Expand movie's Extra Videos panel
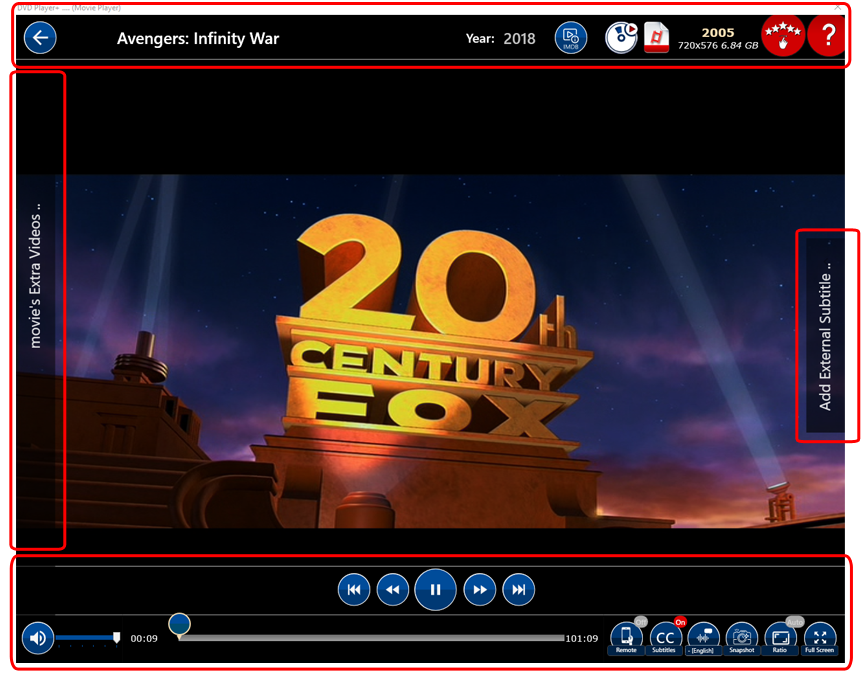The width and height of the screenshot is (868, 675). [x=35, y=276]
